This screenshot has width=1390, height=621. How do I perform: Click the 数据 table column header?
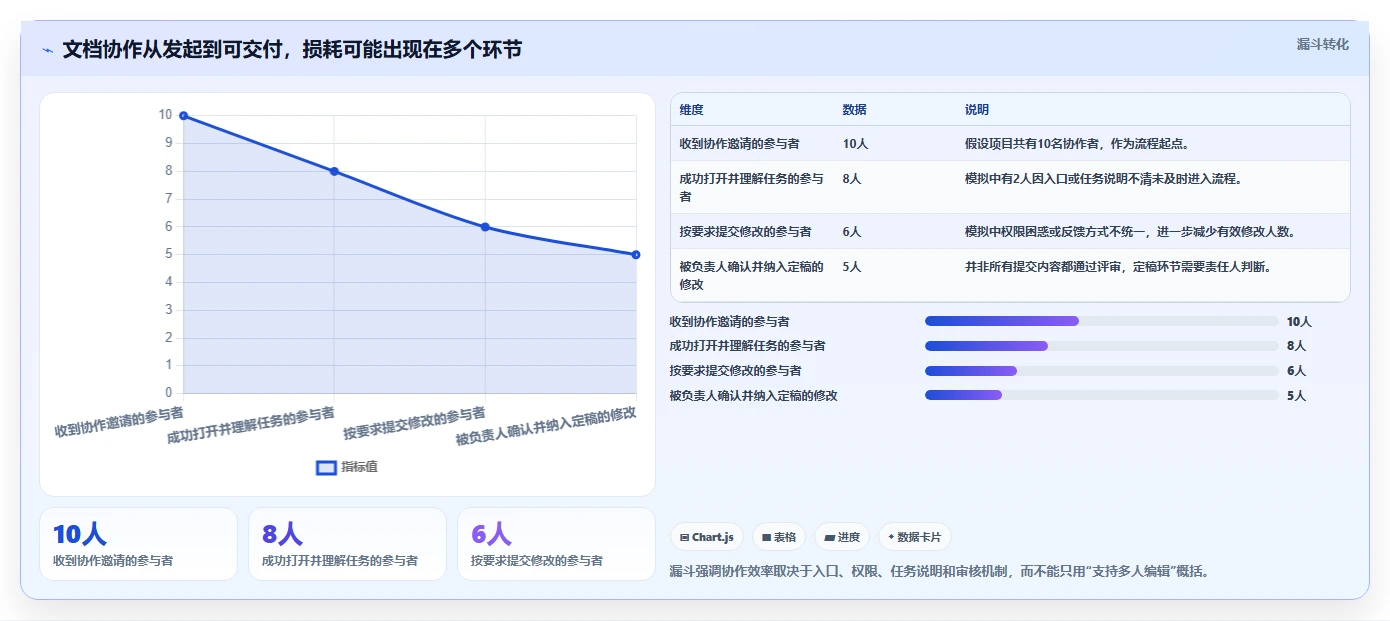[x=855, y=110]
